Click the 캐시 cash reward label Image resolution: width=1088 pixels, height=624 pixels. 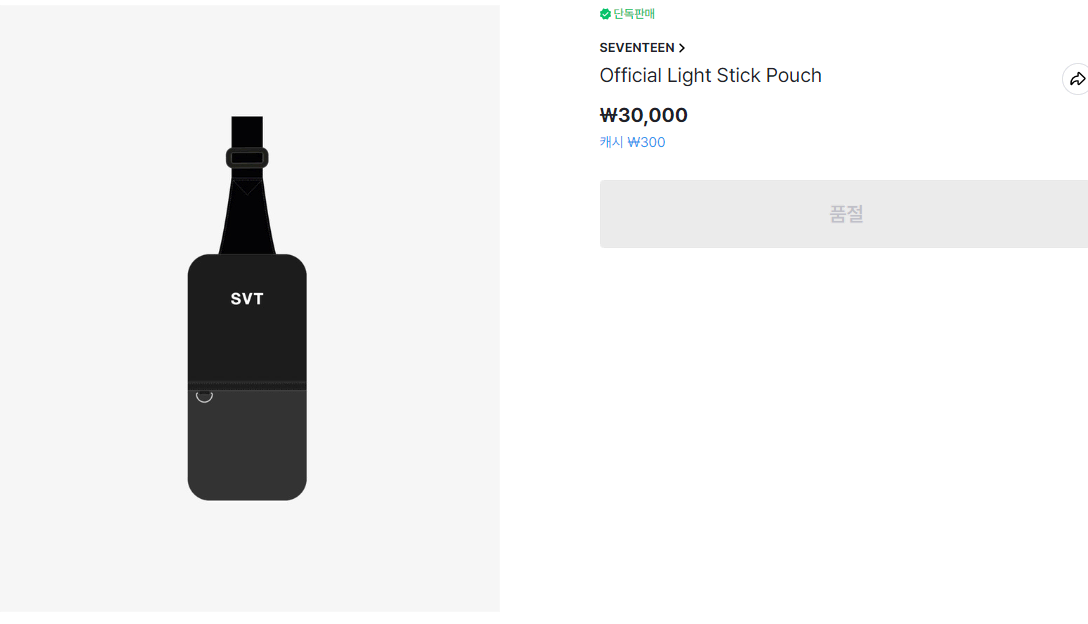pos(611,142)
